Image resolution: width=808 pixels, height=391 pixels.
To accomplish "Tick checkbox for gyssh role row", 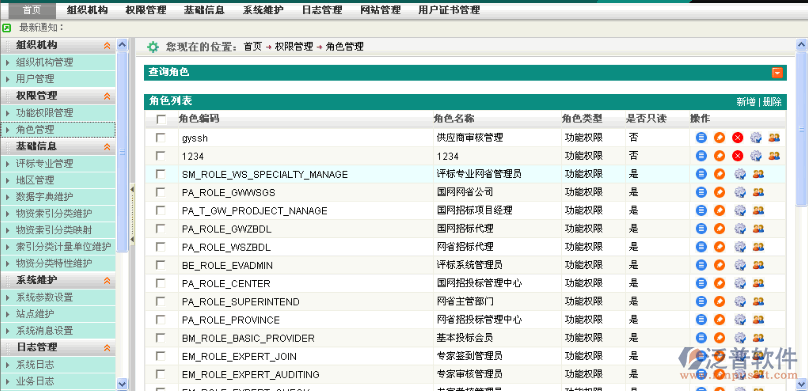I will 161,138.
